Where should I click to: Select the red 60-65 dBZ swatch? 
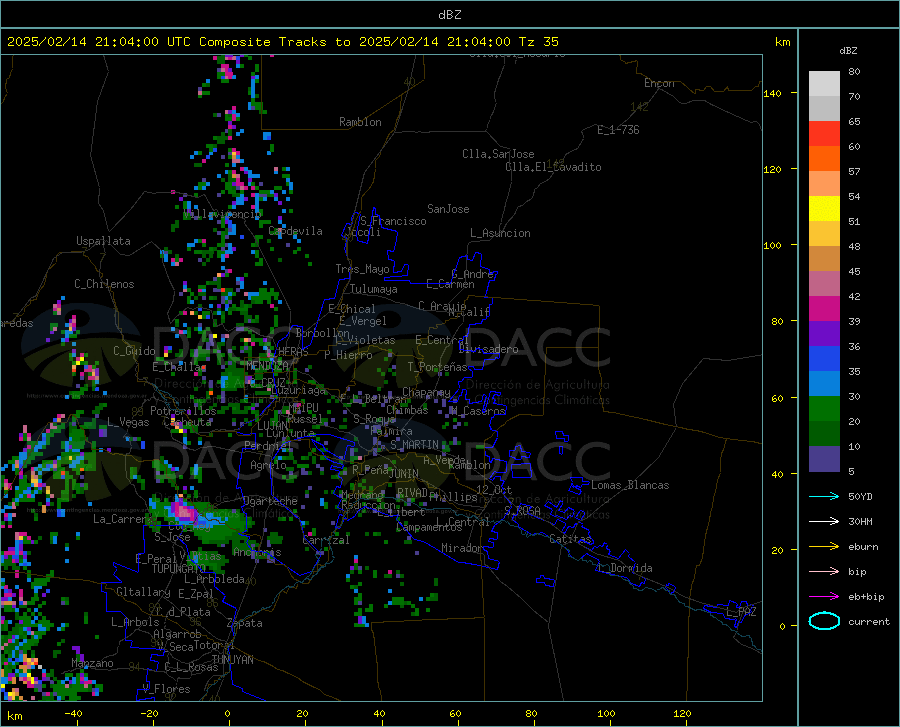pos(824,134)
